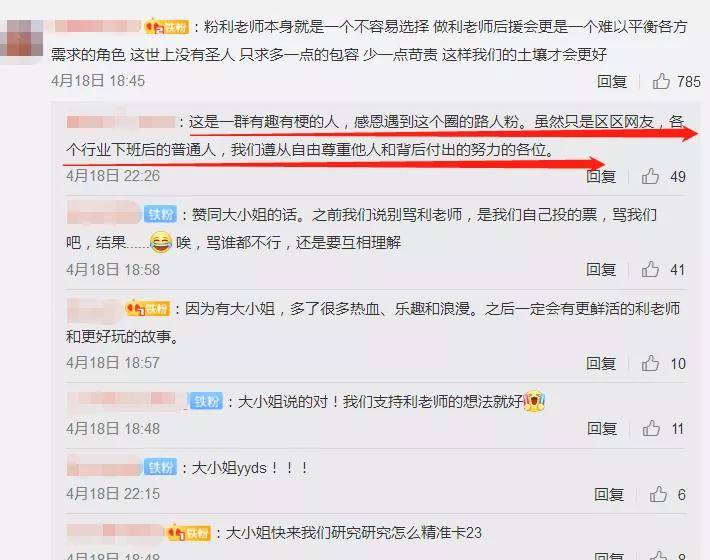Like the 大小姐yyds reply
Viewport: 710px width, 560px height.
pyautogui.click(x=658, y=494)
